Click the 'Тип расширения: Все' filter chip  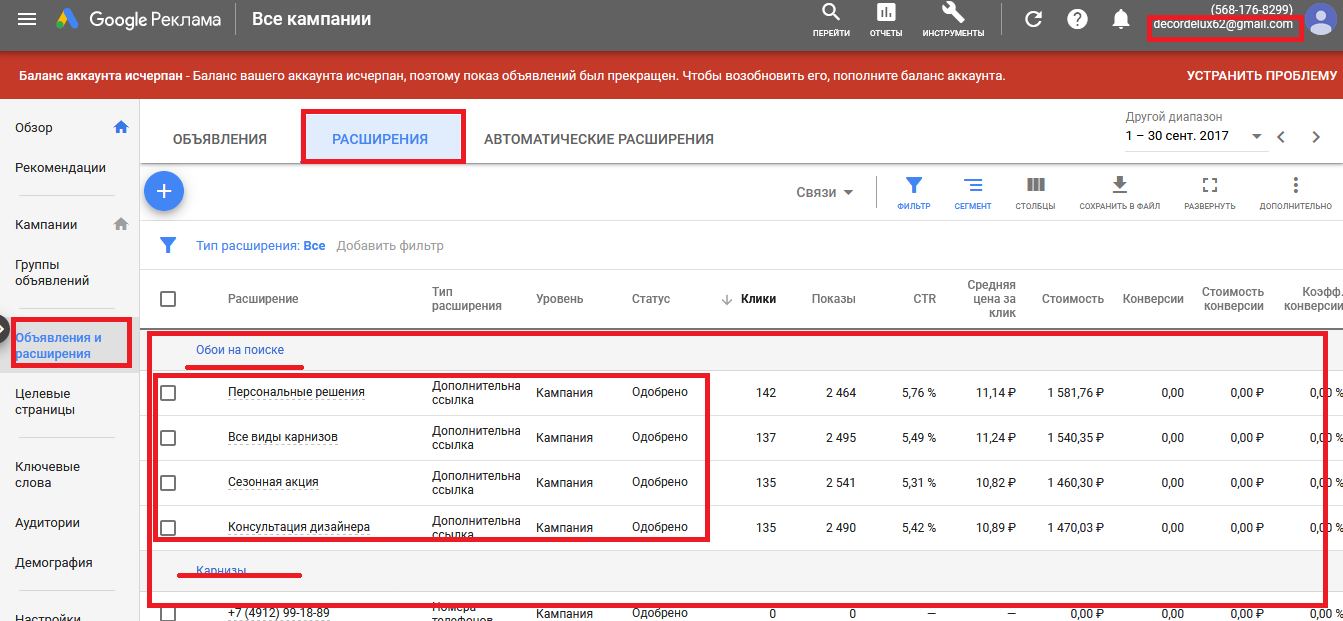pyautogui.click(x=260, y=245)
